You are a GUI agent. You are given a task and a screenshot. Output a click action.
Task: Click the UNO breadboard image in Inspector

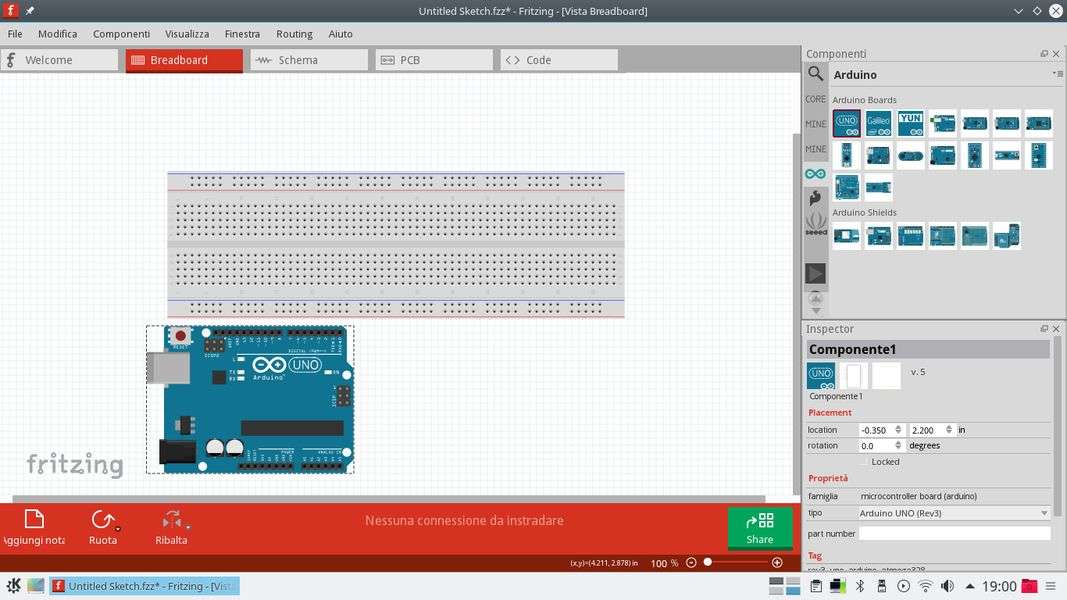(821, 376)
